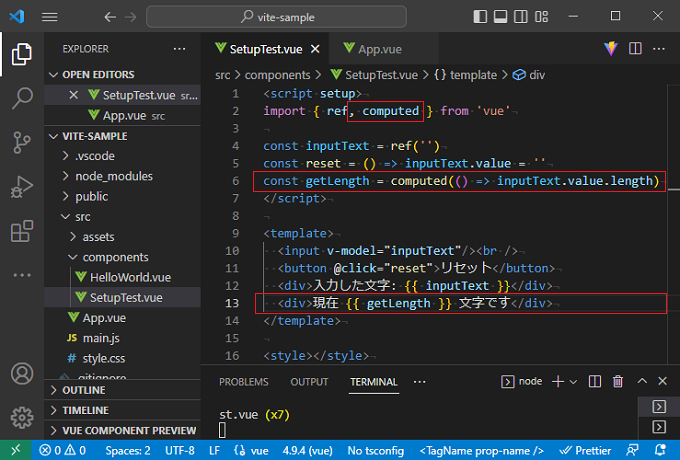Collapse the src folder
Image resolution: width=680 pixels, height=460 pixels.
pos(122,217)
